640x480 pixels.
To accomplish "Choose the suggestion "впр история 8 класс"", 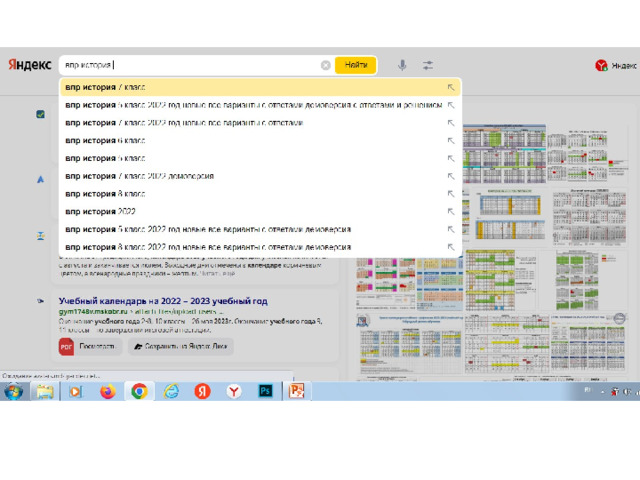I will [x=260, y=194].
